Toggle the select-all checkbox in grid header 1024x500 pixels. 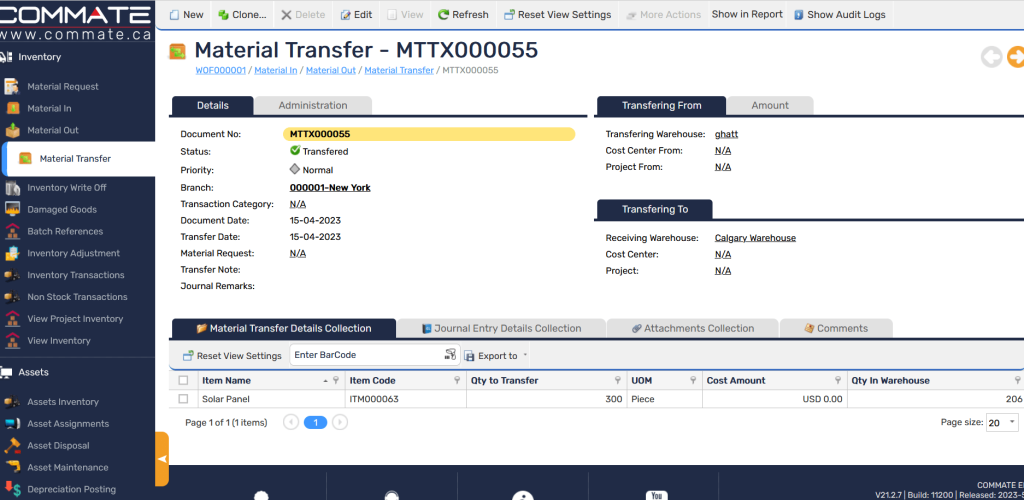point(184,380)
